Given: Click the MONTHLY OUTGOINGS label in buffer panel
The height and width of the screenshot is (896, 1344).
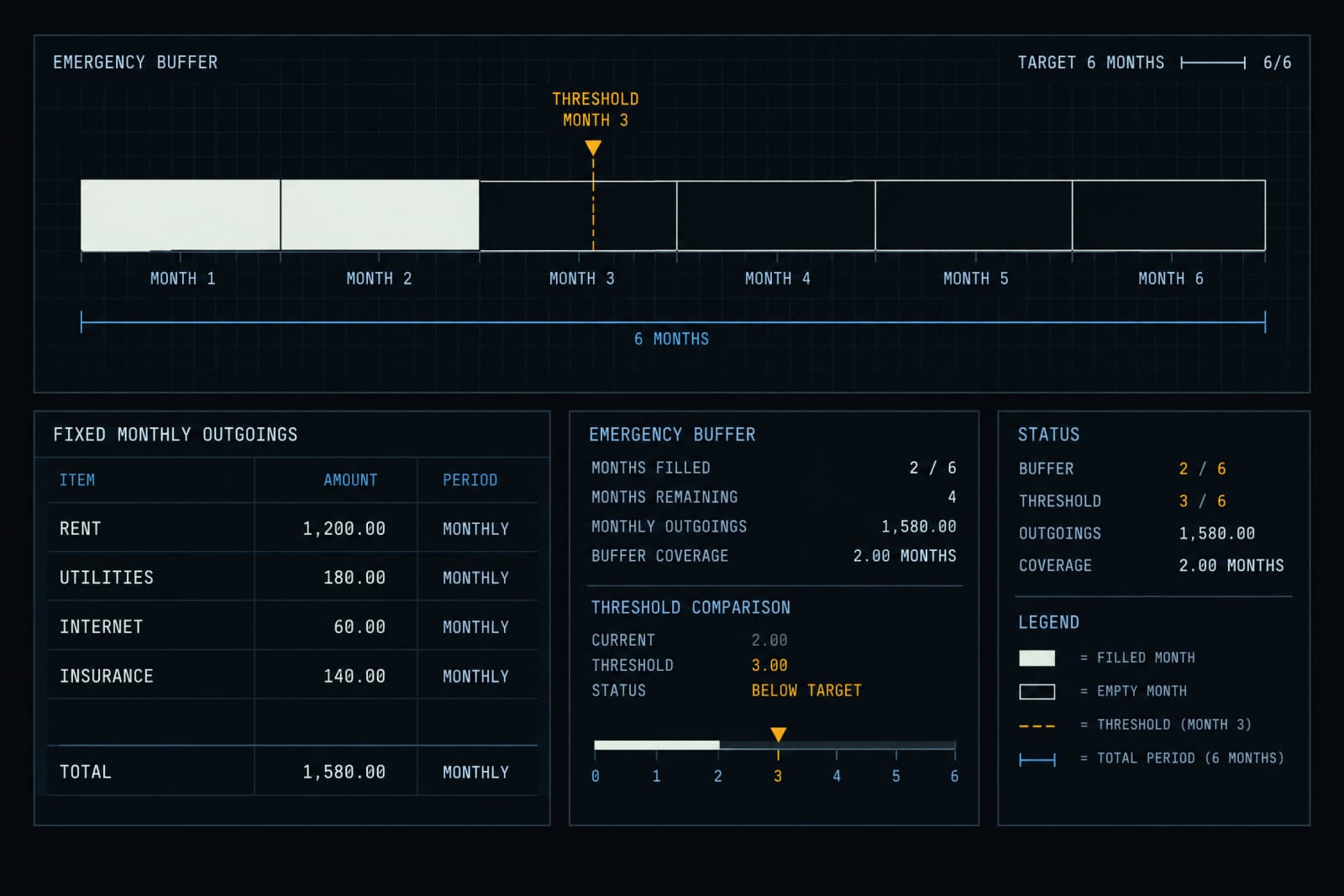Looking at the screenshot, I should 669,527.
